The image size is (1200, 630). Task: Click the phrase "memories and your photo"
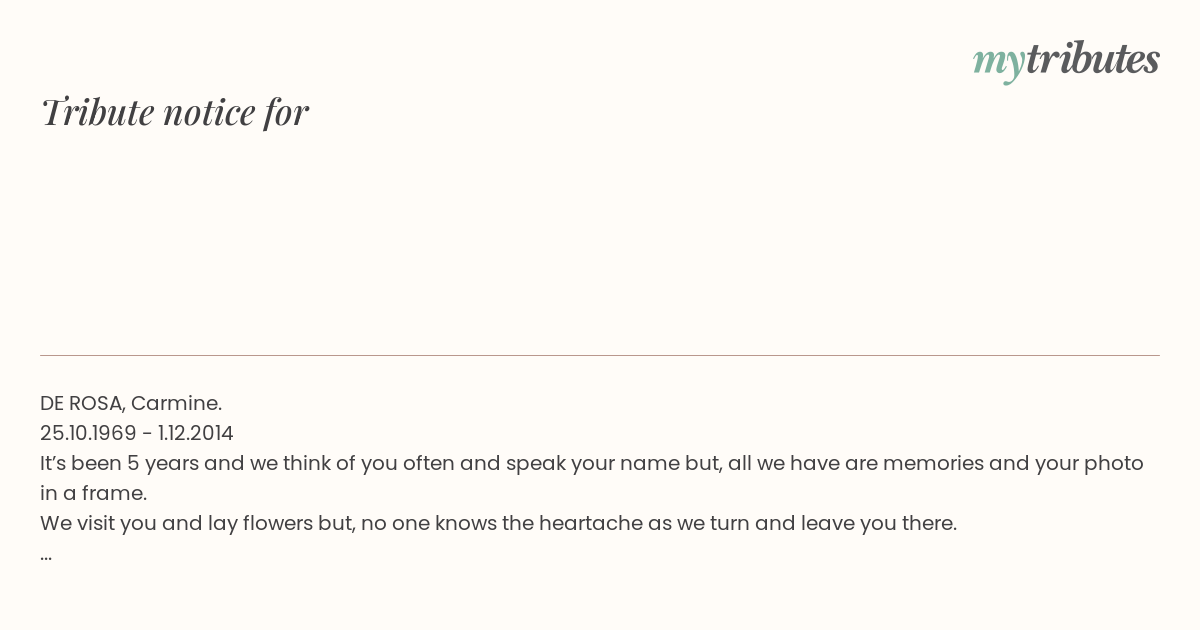click(1015, 463)
